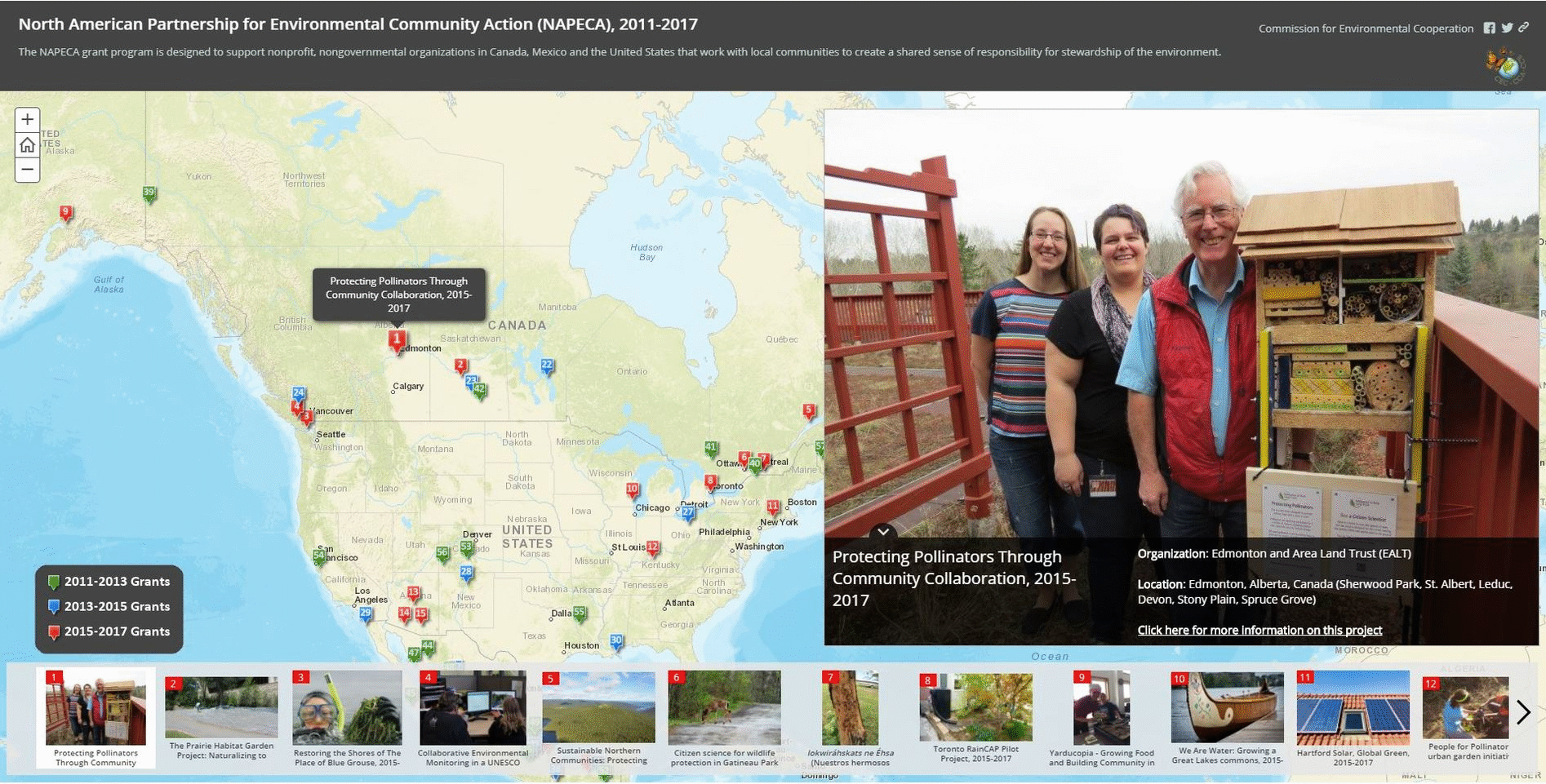The image size is (1546, 784).
Task: Click the CEC logo in header
Action: [1506, 65]
